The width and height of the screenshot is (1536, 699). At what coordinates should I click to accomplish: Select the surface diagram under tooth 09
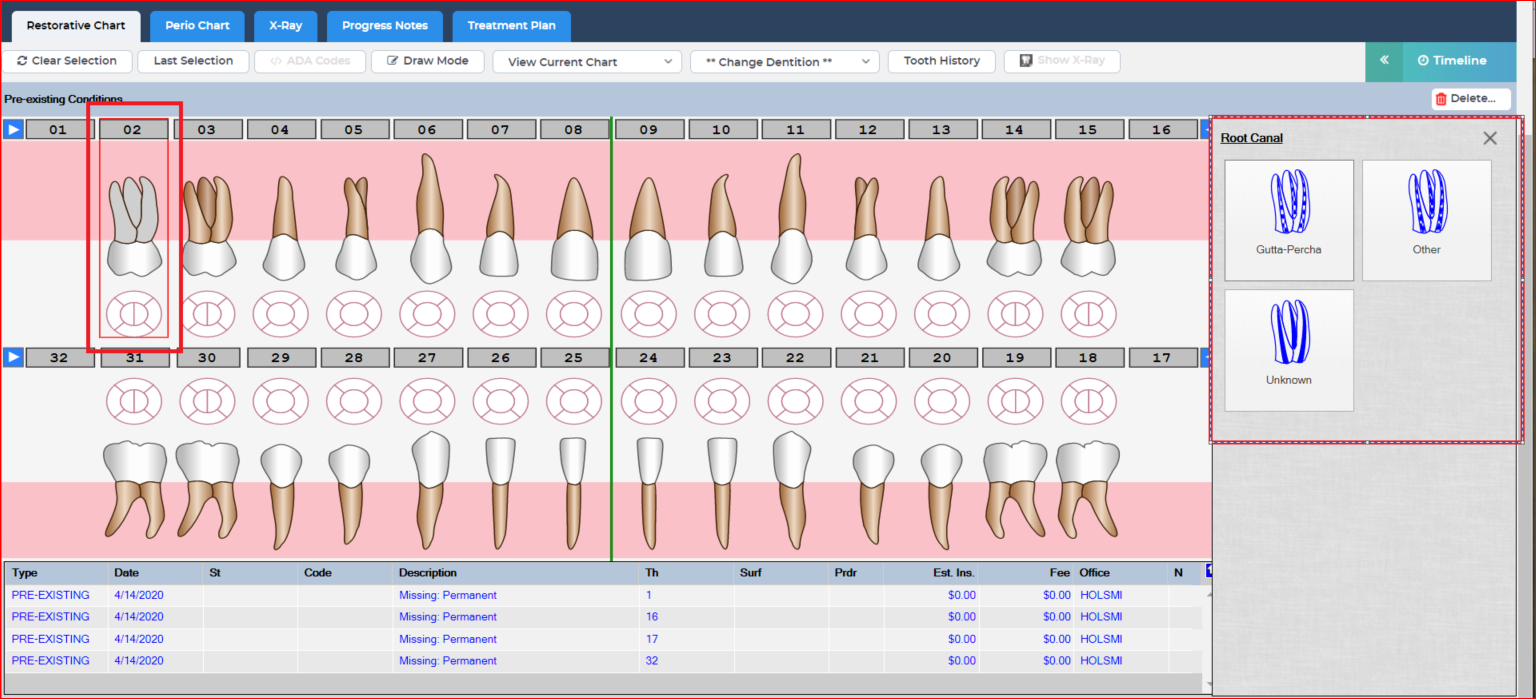(x=647, y=314)
